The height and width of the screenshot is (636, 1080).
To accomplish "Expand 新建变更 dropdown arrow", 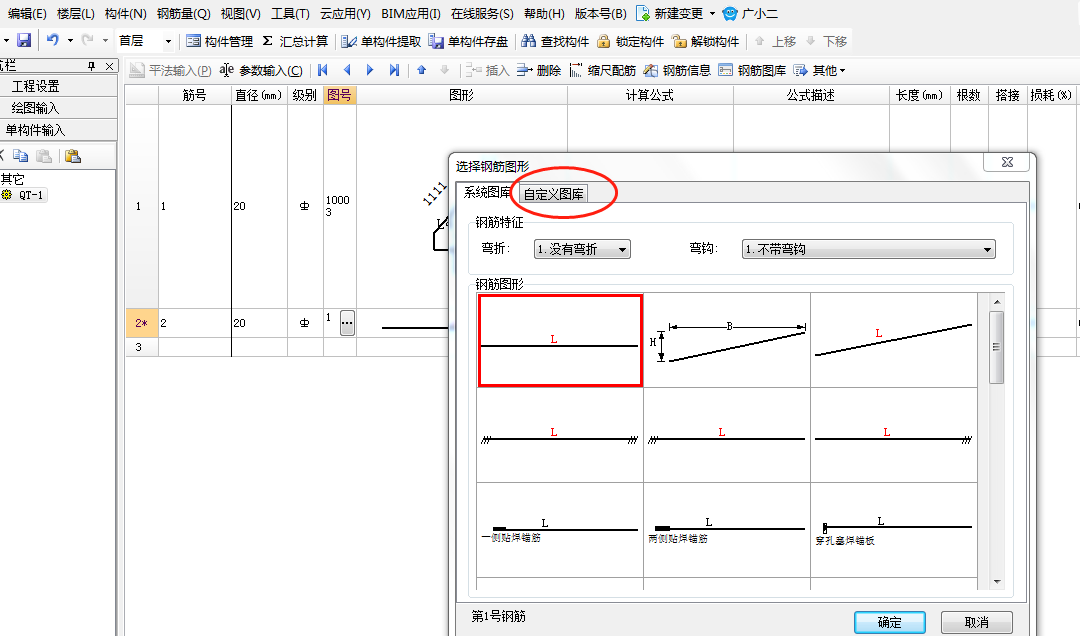I will click(x=712, y=14).
